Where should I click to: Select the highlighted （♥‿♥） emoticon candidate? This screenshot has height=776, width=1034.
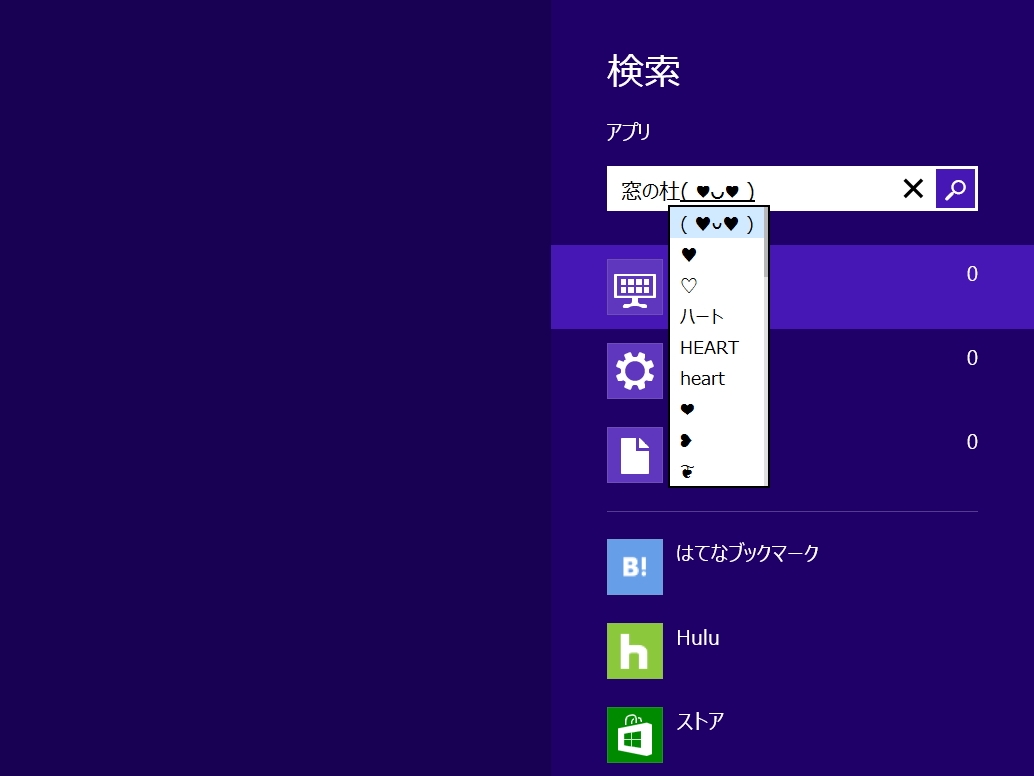pos(716,224)
